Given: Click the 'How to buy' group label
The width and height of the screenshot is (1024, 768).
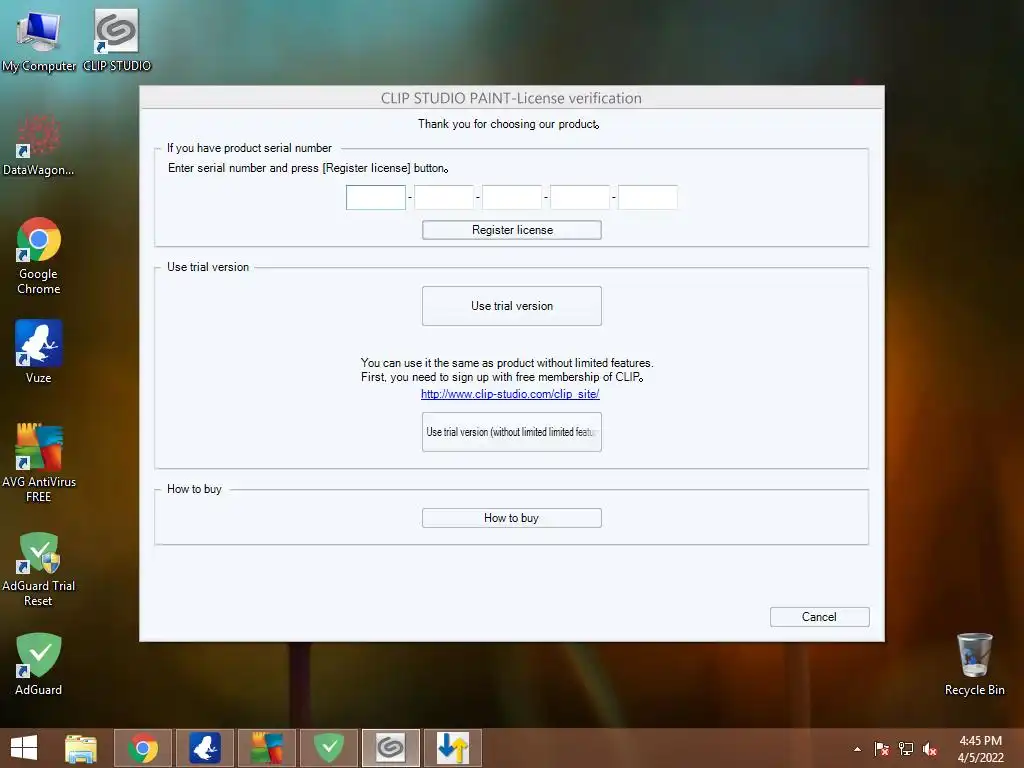Looking at the screenshot, I should tap(194, 489).
